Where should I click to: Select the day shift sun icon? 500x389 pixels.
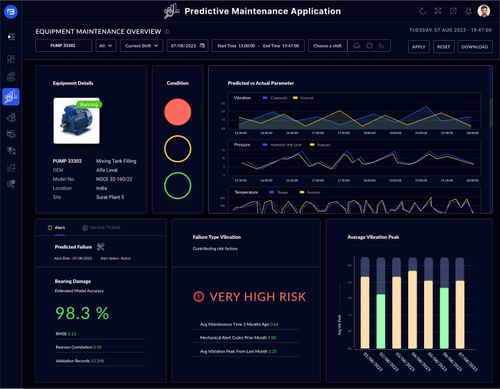(x=369, y=46)
